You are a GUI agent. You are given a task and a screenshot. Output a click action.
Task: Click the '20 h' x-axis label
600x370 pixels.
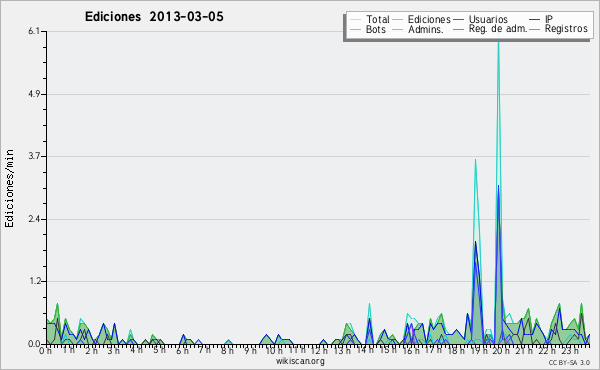(501, 351)
